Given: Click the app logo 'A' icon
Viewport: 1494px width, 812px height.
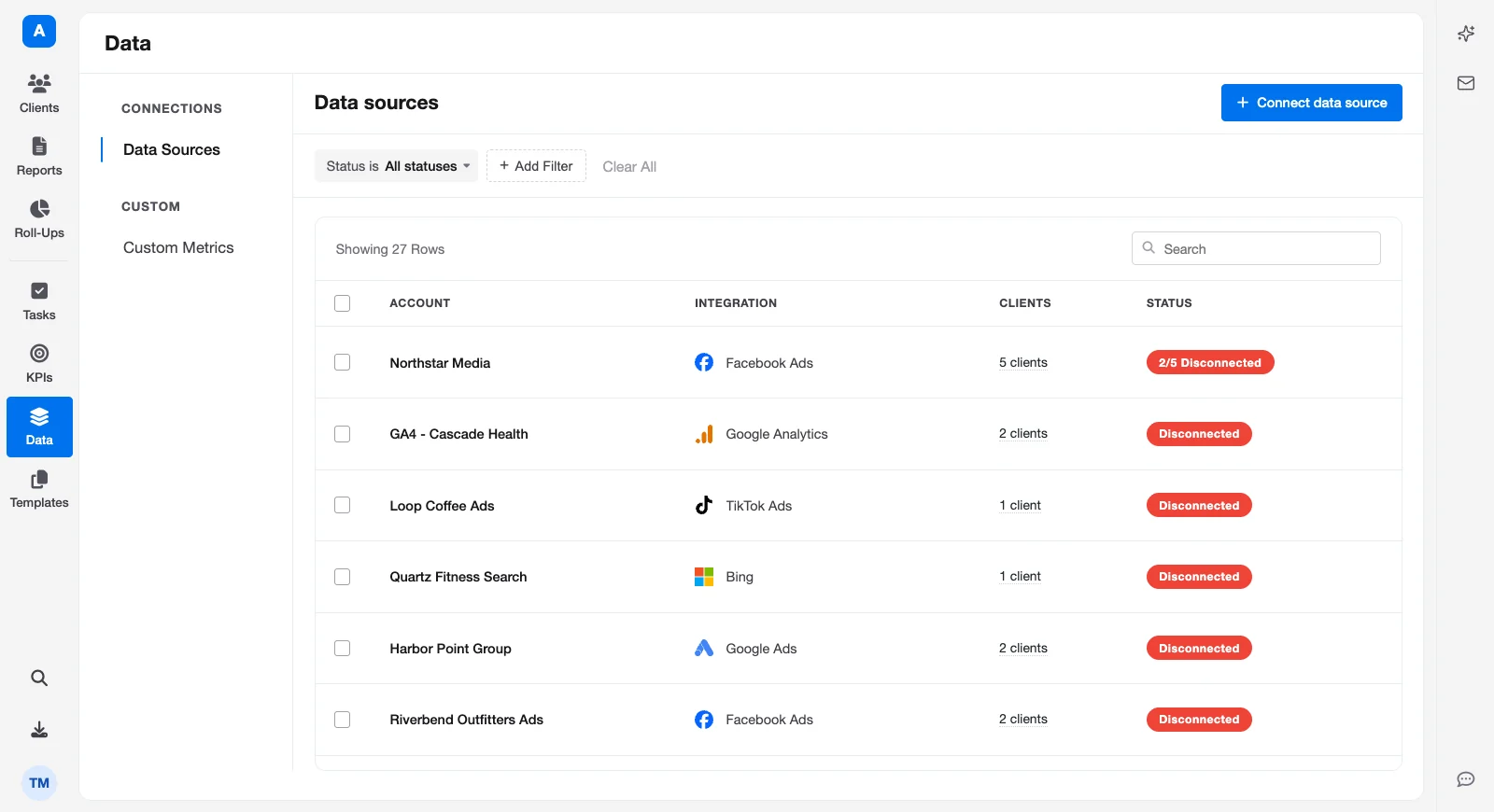Looking at the screenshot, I should click(x=39, y=31).
